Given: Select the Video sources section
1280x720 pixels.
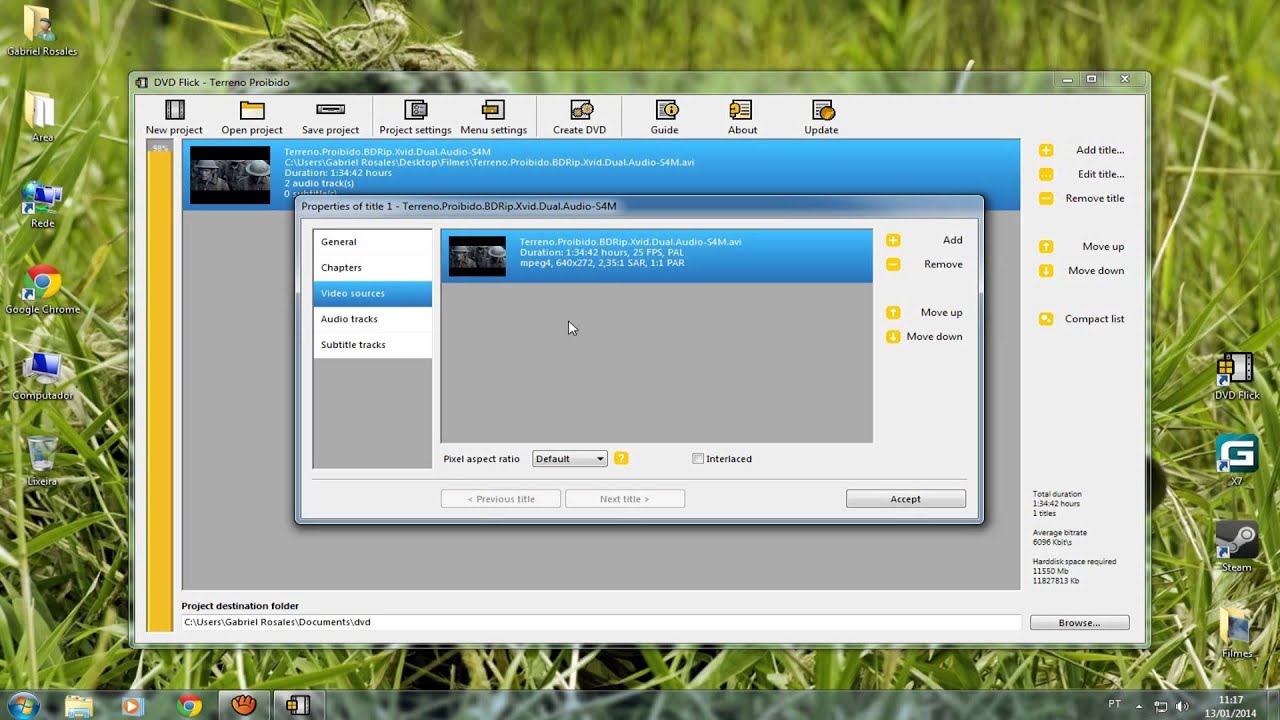Looking at the screenshot, I should pyautogui.click(x=372, y=293).
